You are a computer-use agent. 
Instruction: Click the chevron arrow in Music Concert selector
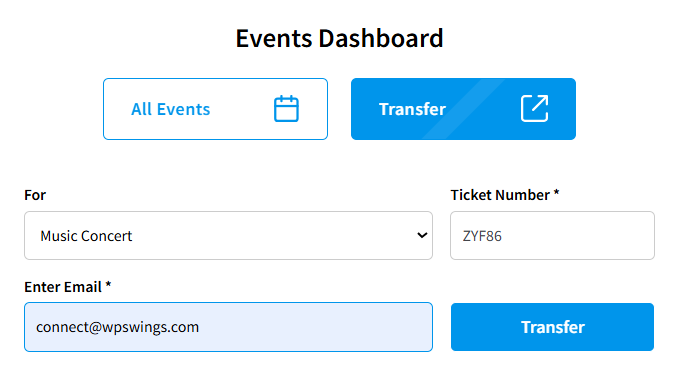coord(422,235)
